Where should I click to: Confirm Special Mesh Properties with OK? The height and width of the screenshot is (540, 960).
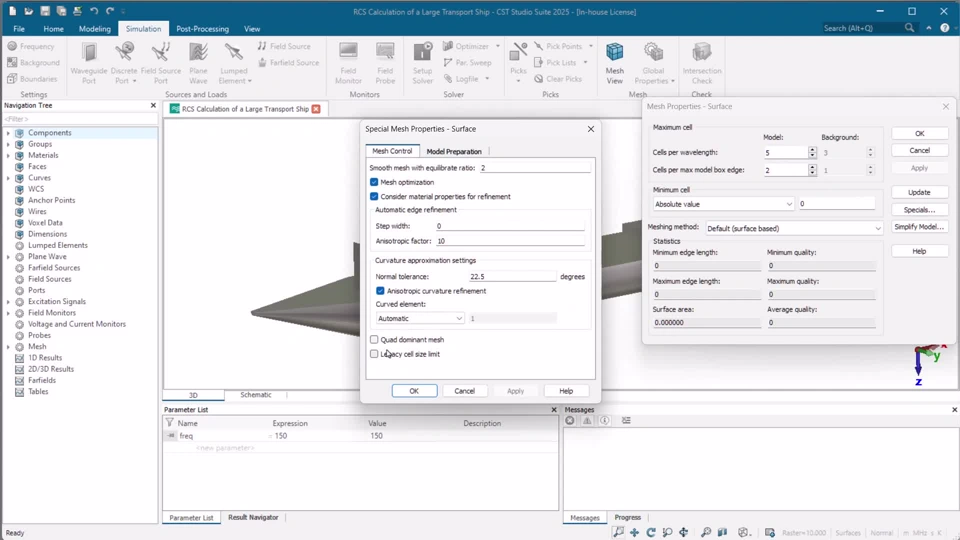tap(414, 391)
